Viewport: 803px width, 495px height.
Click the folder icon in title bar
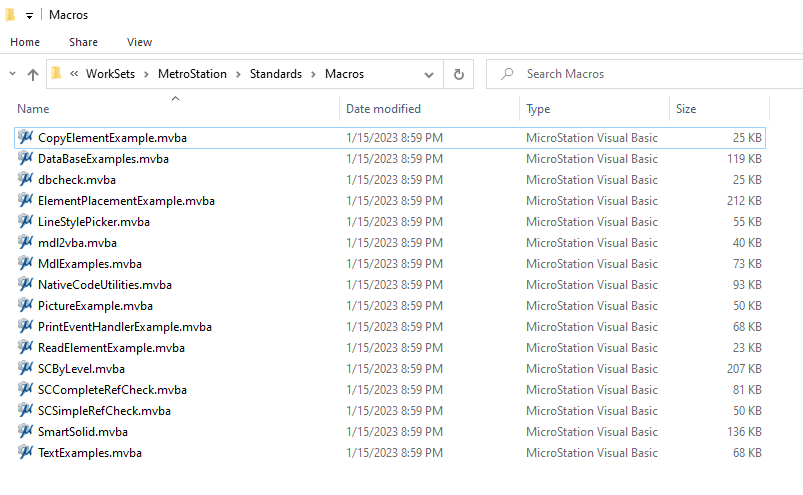10,15
